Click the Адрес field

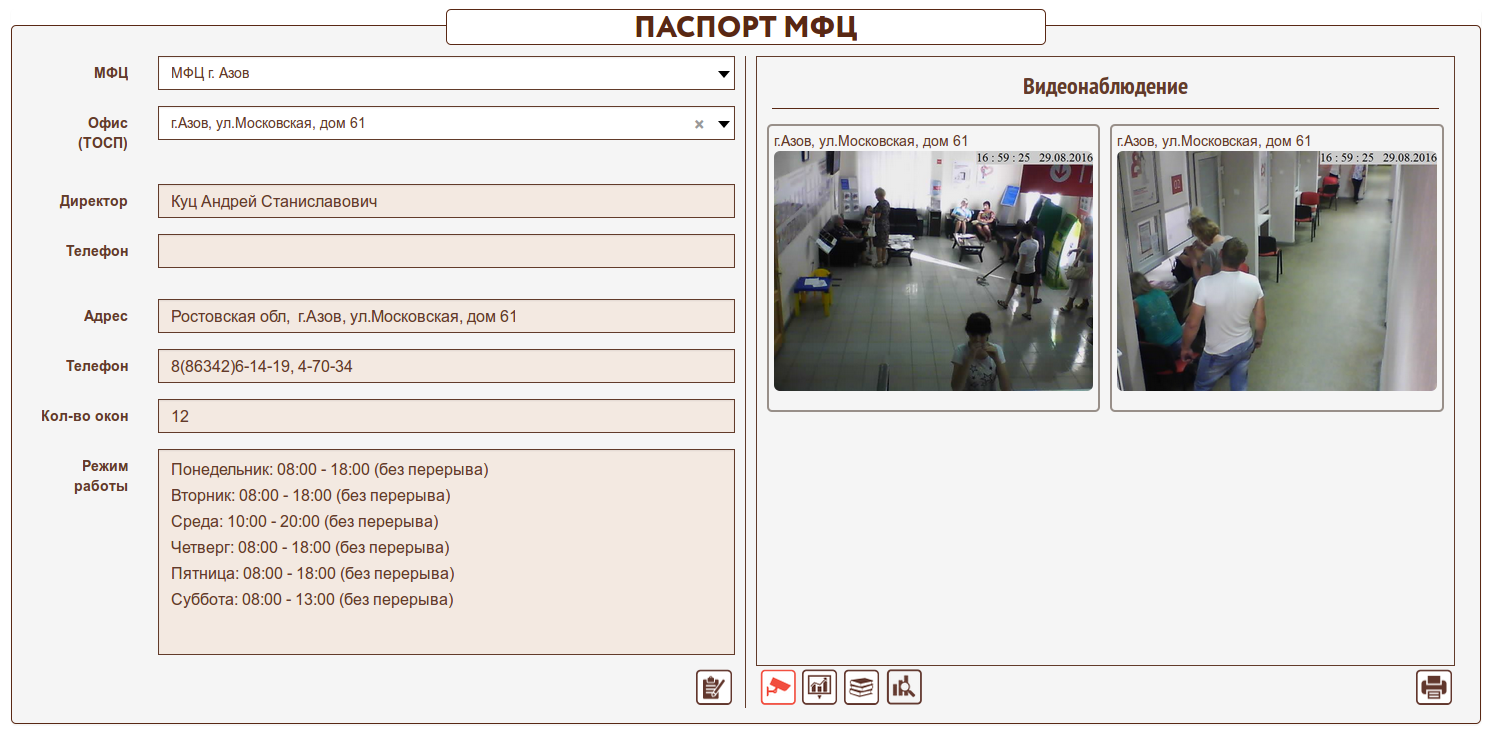pos(446,316)
